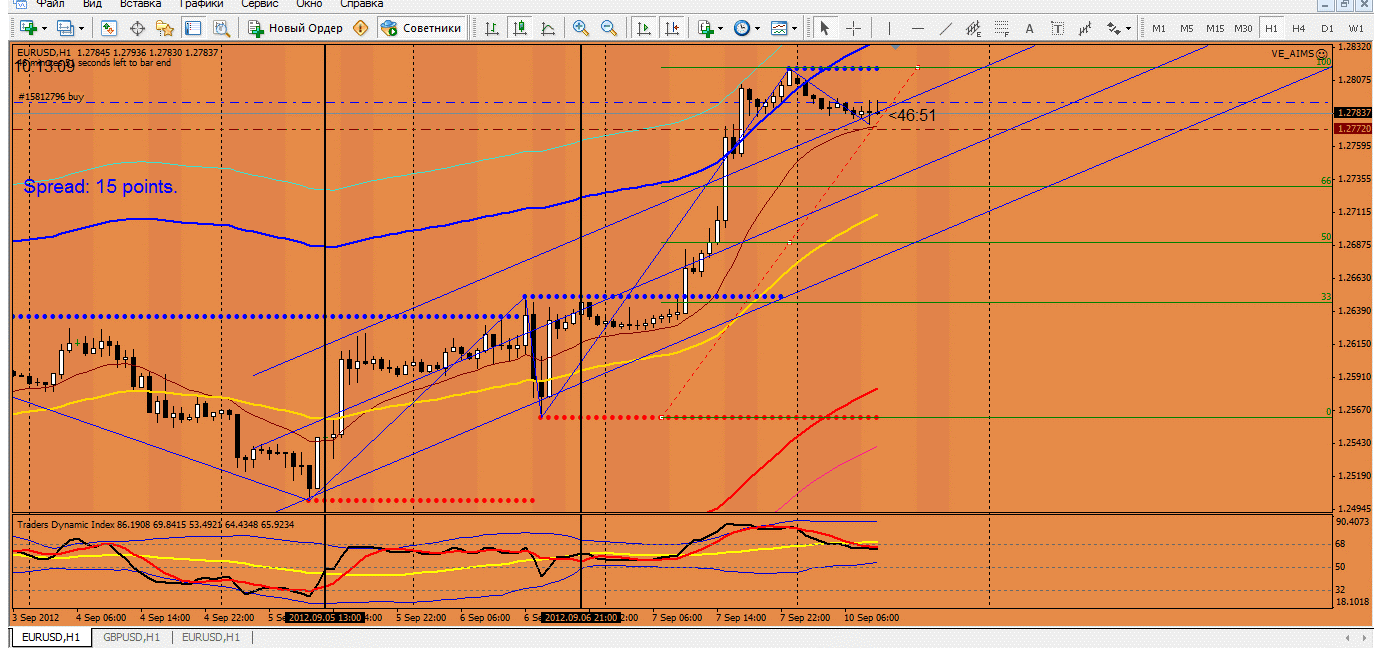Switch timeframe to M5

coord(1186,28)
